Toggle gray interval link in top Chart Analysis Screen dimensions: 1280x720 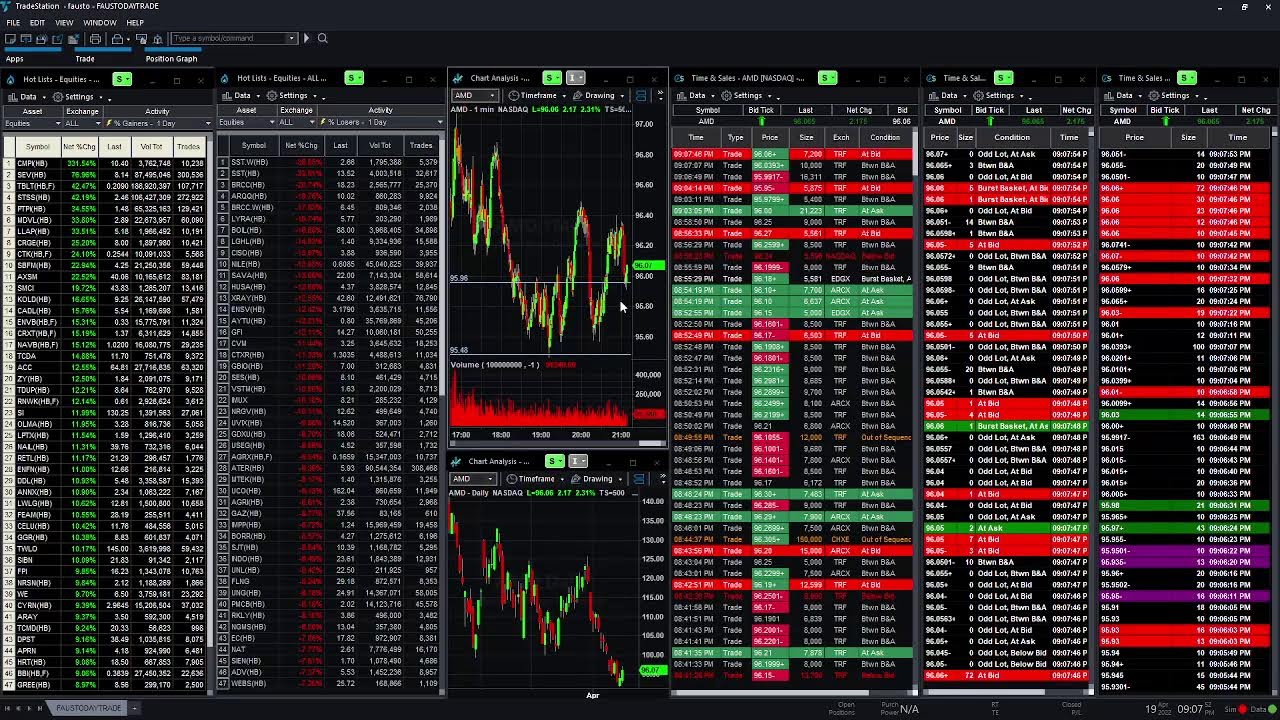[x=576, y=78]
